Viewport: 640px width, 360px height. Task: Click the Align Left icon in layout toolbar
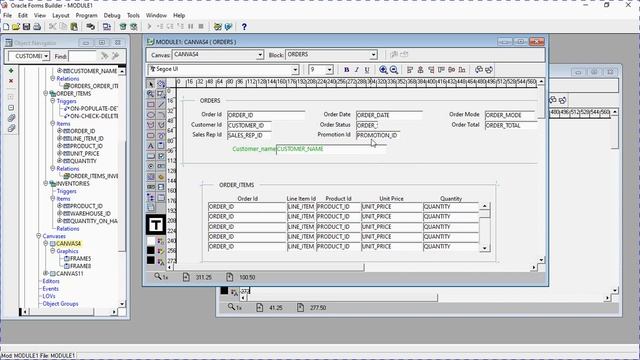410,70
